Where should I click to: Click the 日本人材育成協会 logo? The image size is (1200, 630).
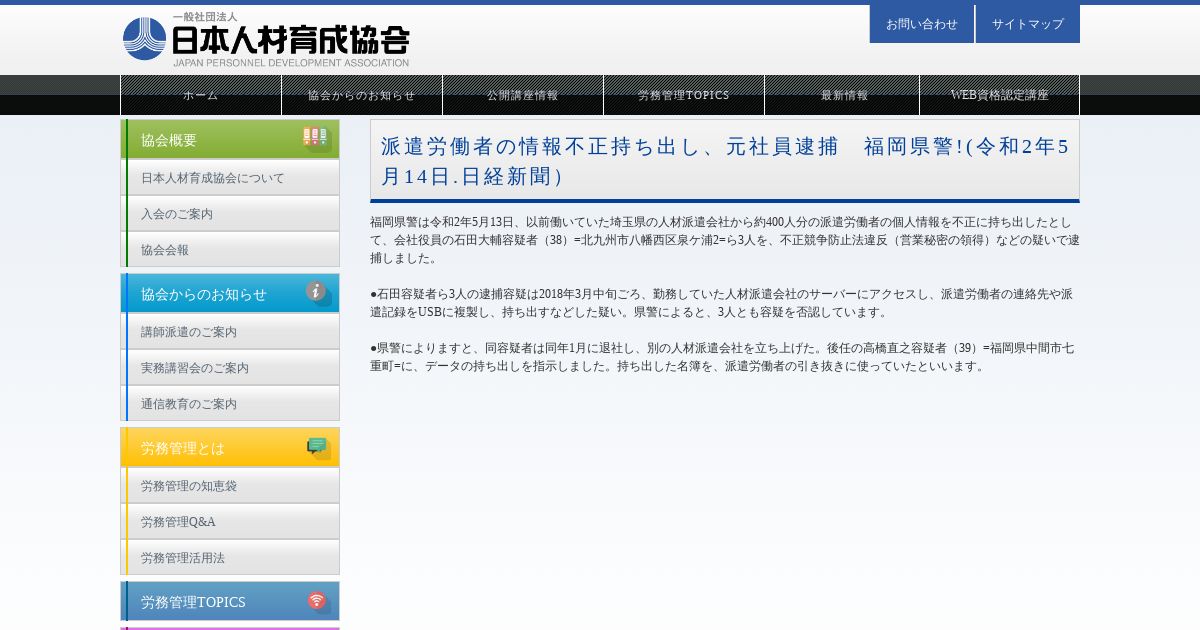click(x=266, y=40)
